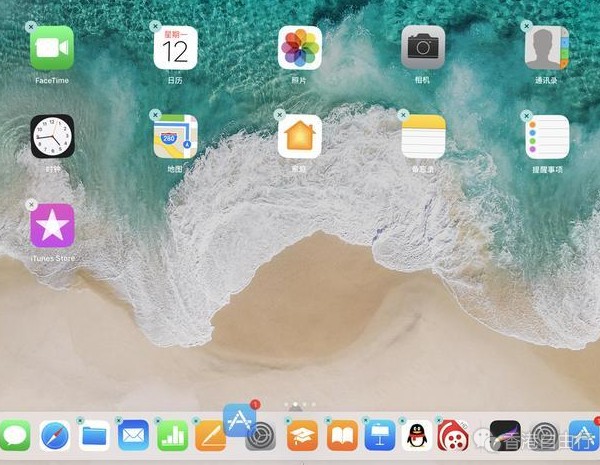This screenshot has height=465, width=600.
Task: Tap the x badge on QQ icon
Action: [x=402, y=421]
